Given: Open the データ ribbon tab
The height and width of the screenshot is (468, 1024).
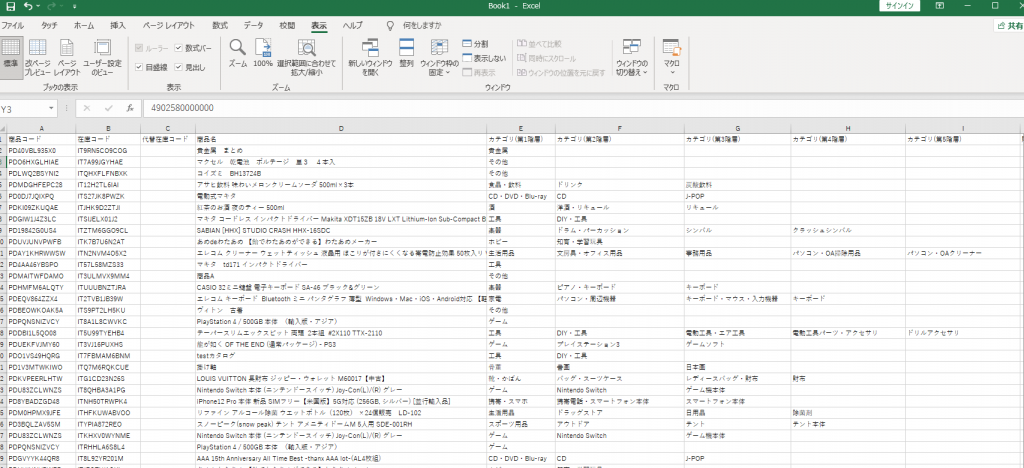Looking at the screenshot, I should click(254, 24).
